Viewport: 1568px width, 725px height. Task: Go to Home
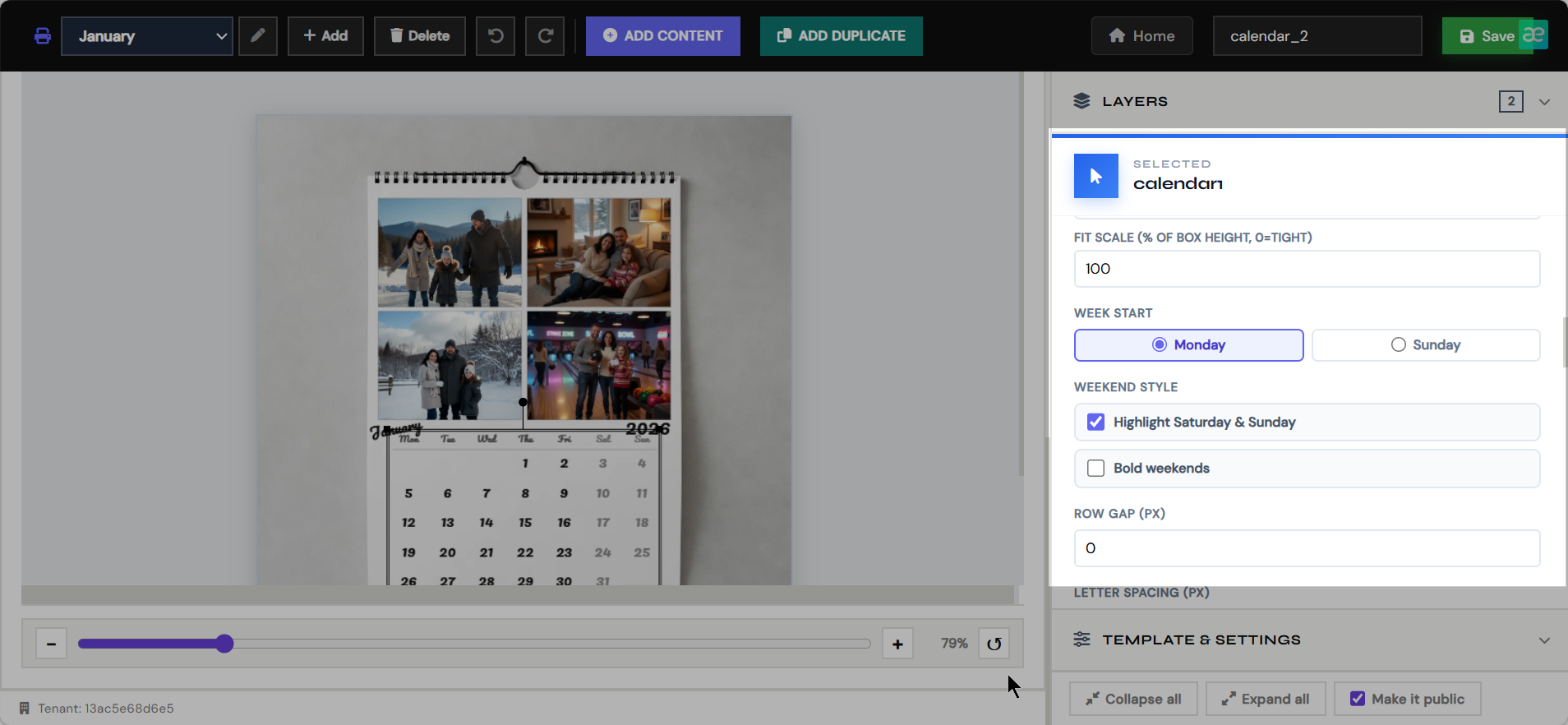[1141, 36]
